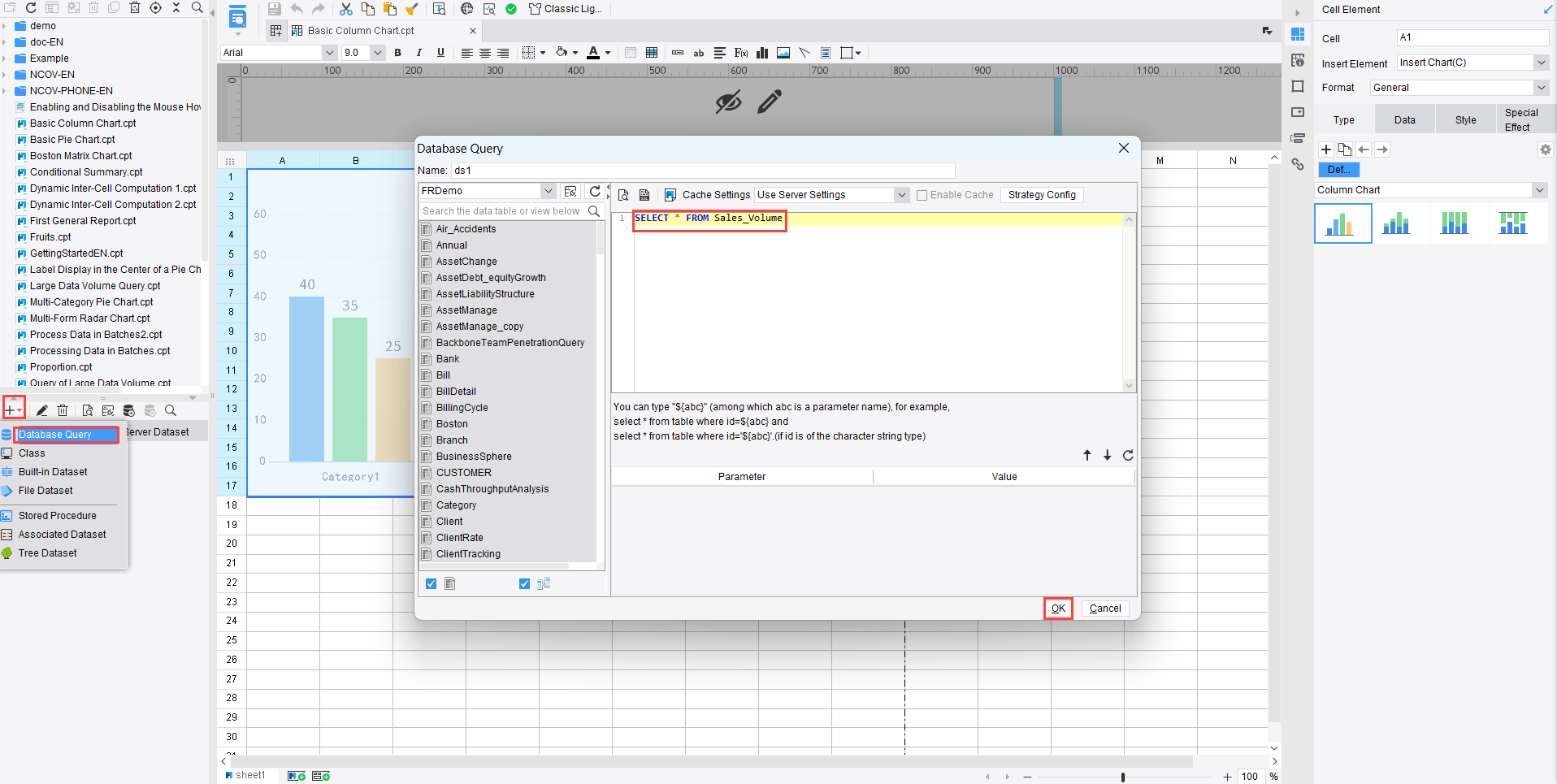1557x784 pixels.
Task: Click the delete dataset trash icon
Action: coord(63,411)
